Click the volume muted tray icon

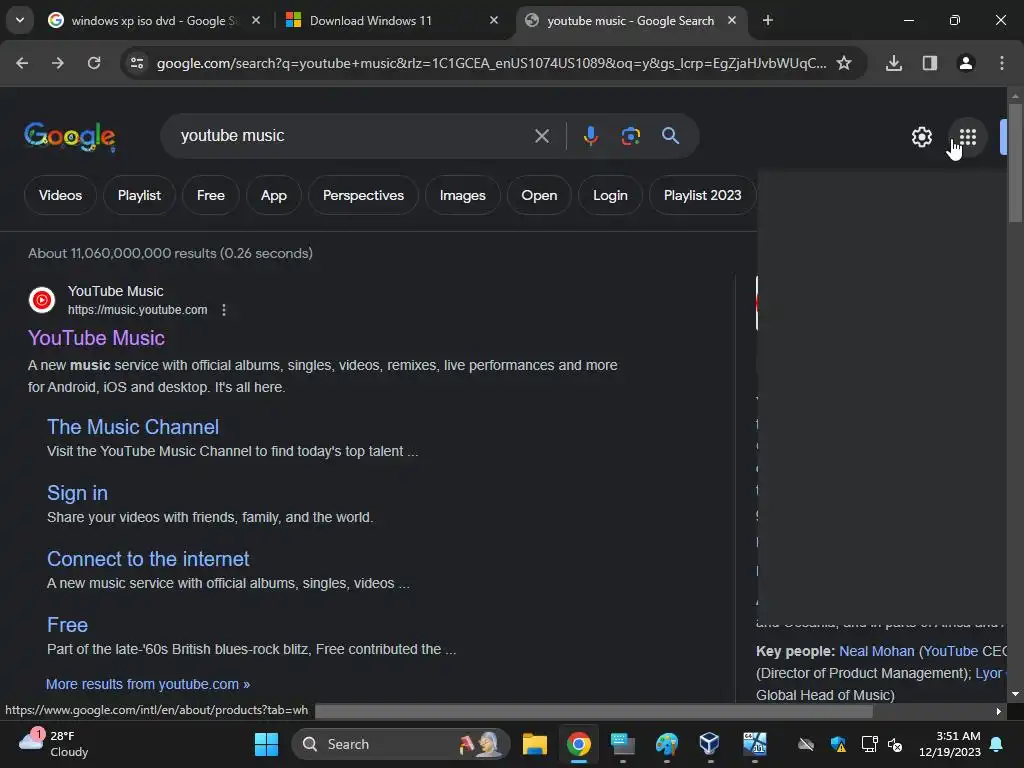(895, 744)
